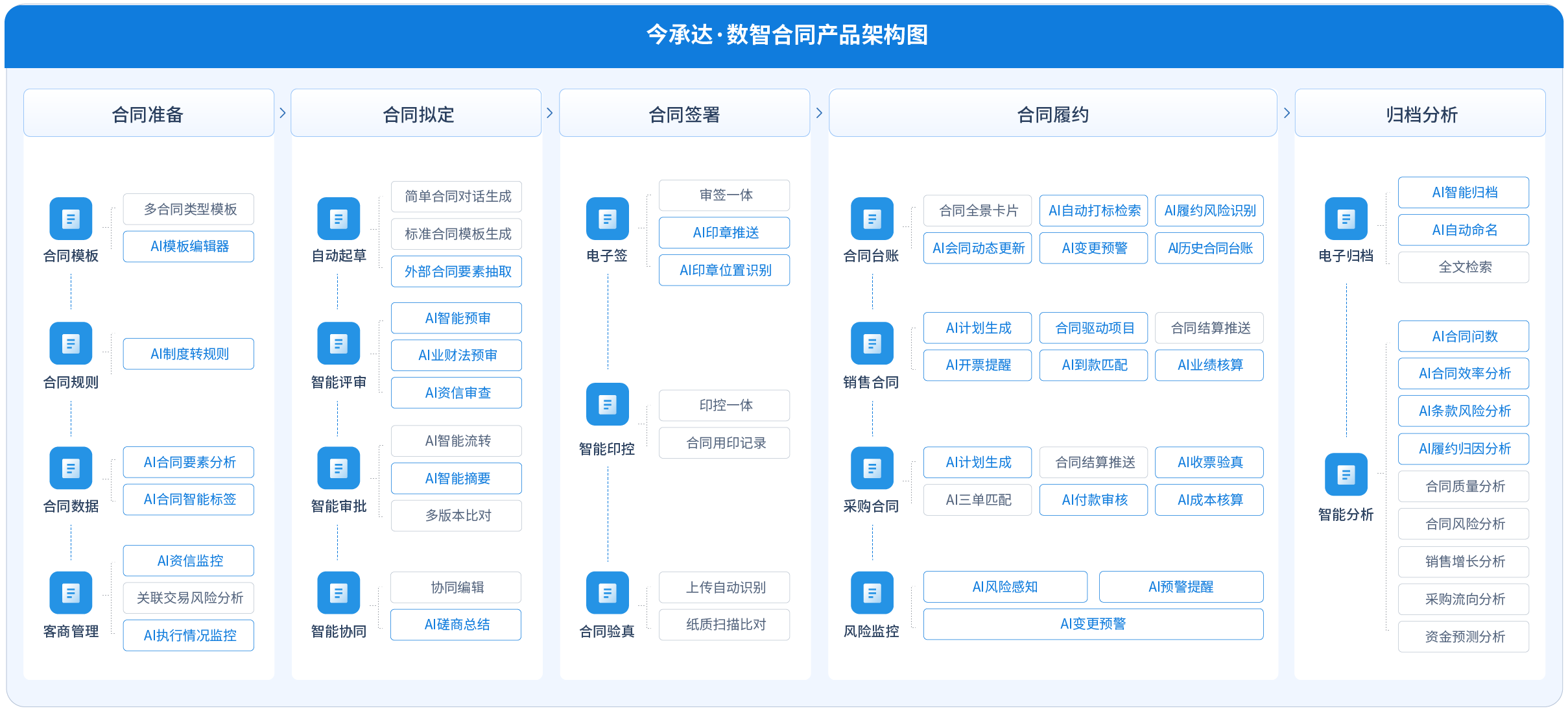Select the 合同全景卡片 box
This screenshot has width=1568, height=713.
click(977, 210)
